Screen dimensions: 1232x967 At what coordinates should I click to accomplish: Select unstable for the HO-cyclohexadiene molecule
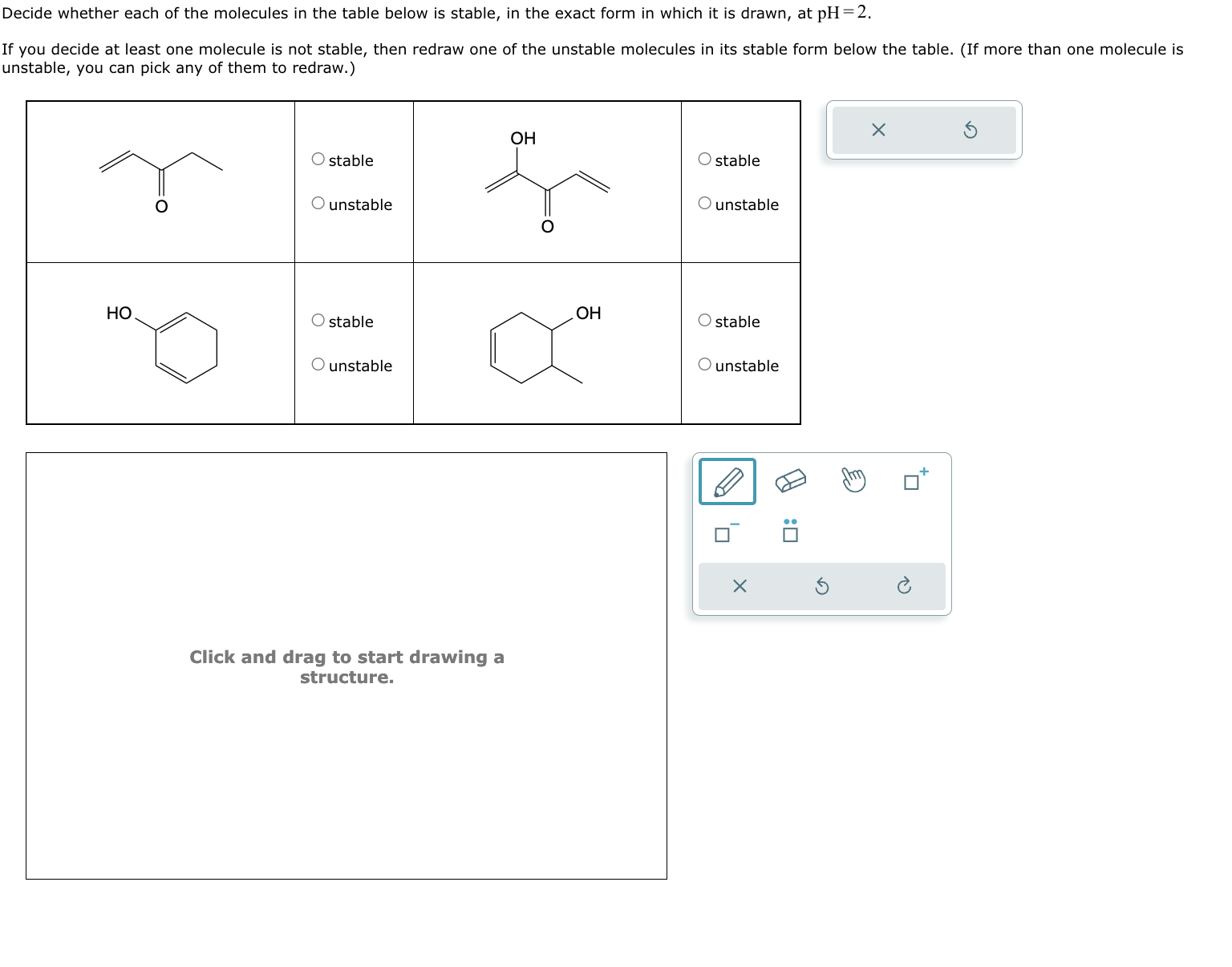[x=318, y=365]
